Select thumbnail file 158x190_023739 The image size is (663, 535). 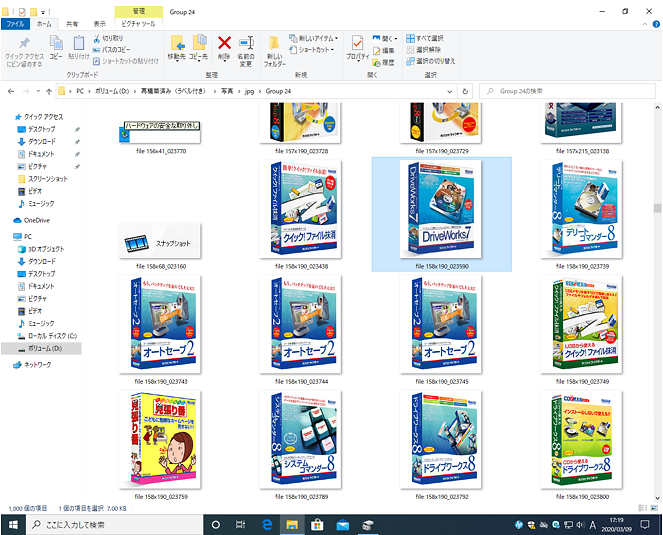[x=582, y=214]
